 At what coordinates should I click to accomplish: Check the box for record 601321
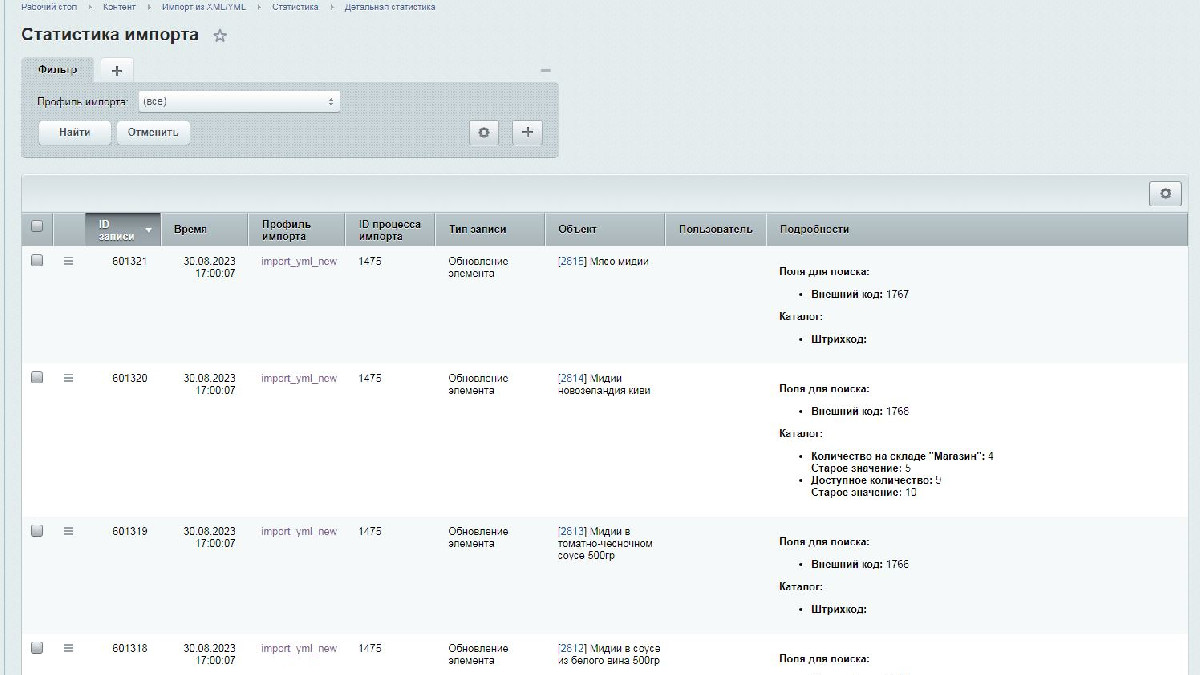[x=37, y=260]
